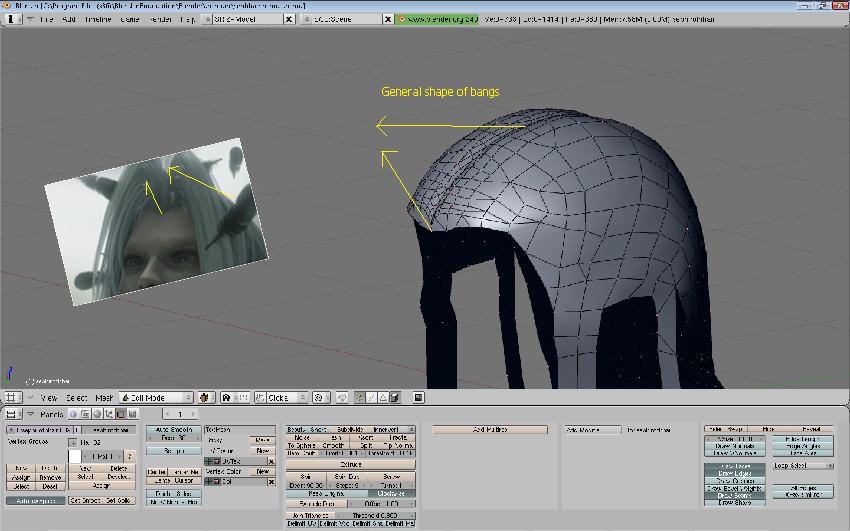Toggle Double Sided option
The width and height of the screenshot is (850, 531).
pos(174,494)
